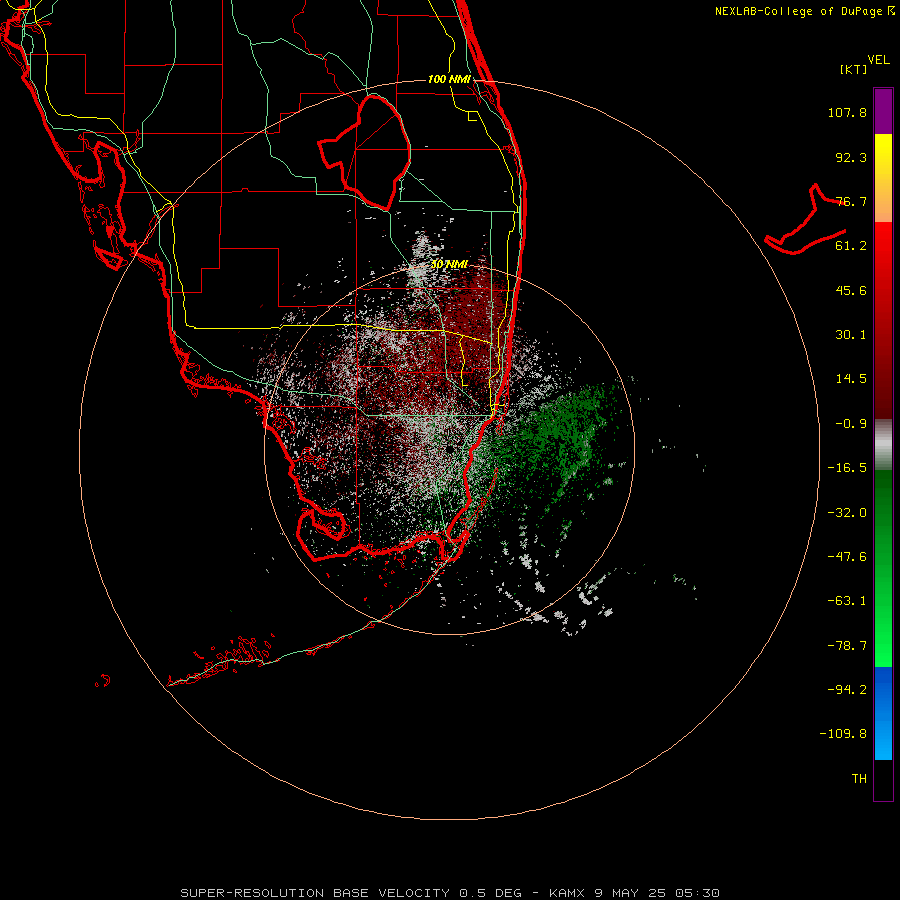This screenshot has width=900, height=900.
Task: Pick the purple segment of the velocity color bar
Action: [883, 111]
